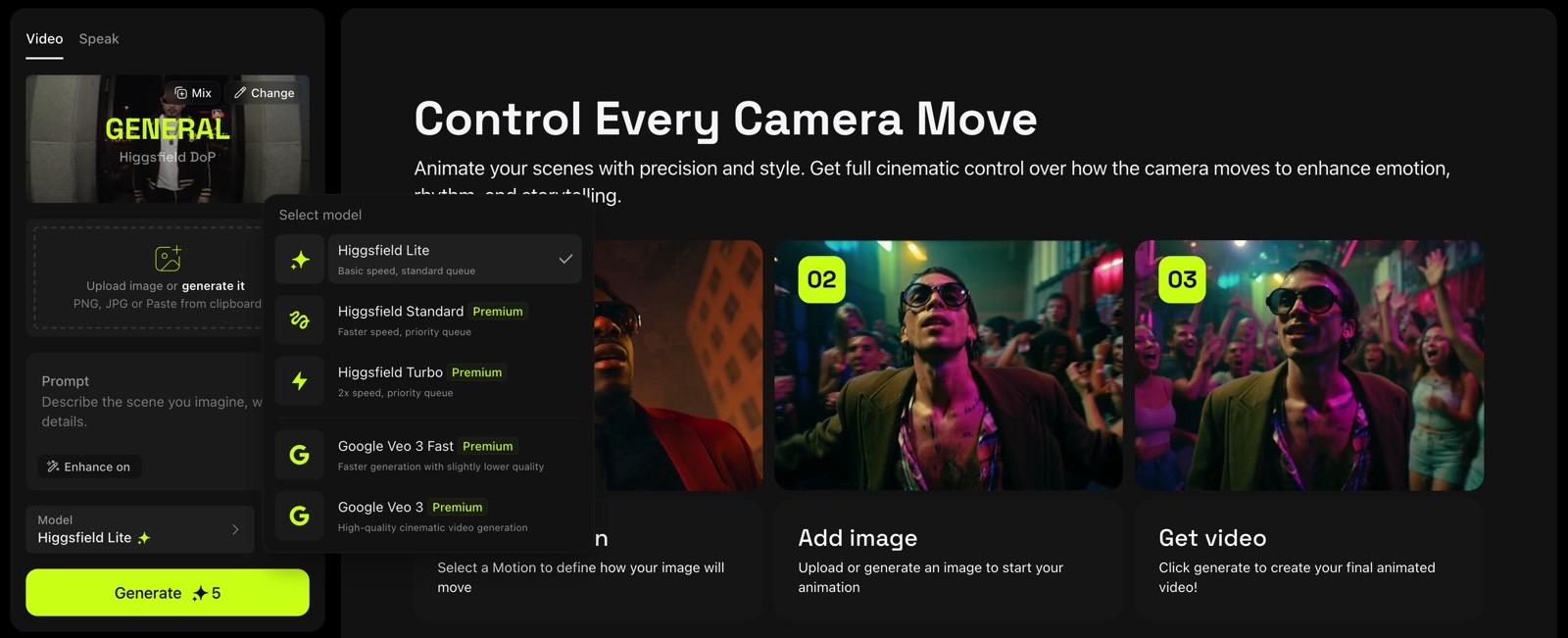Click the 02 step badge
Viewport: 1568px width, 638px height.
click(821, 280)
